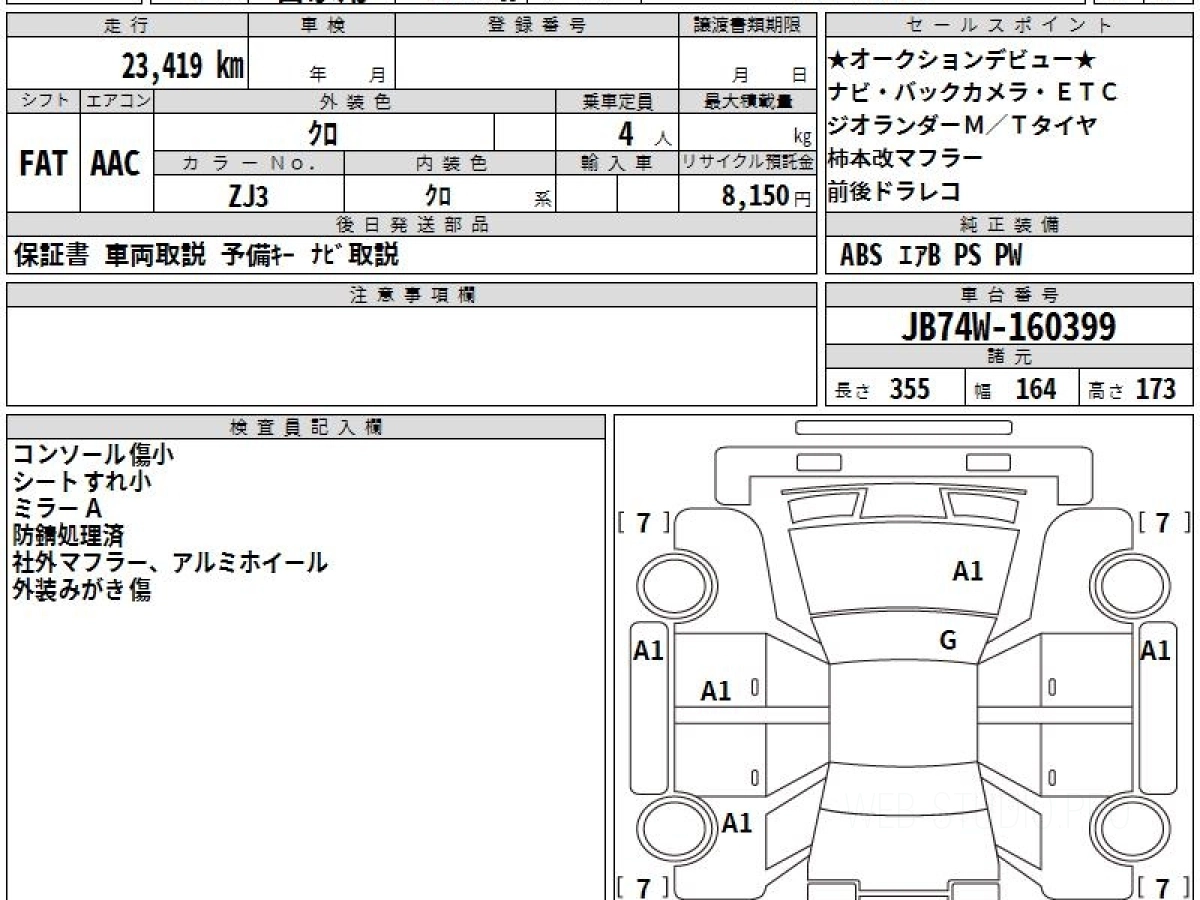Click the ミラーA note

tap(57, 508)
